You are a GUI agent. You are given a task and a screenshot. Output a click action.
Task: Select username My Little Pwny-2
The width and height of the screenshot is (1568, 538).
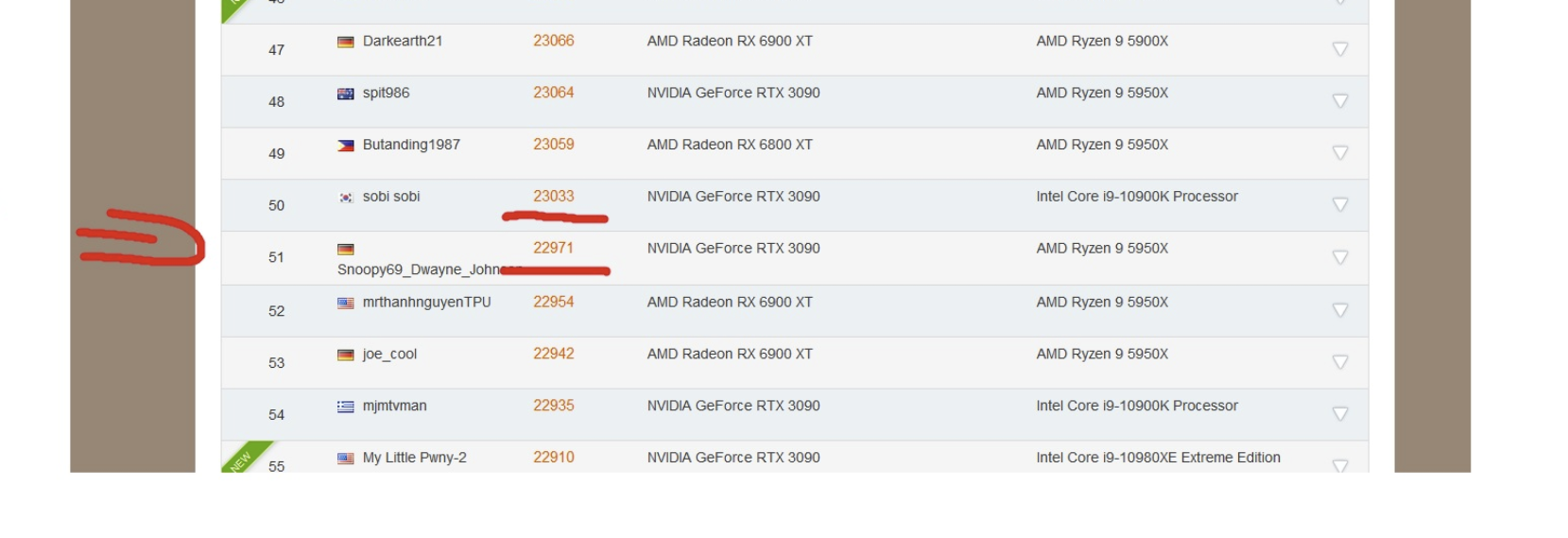(x=415, y=458)
